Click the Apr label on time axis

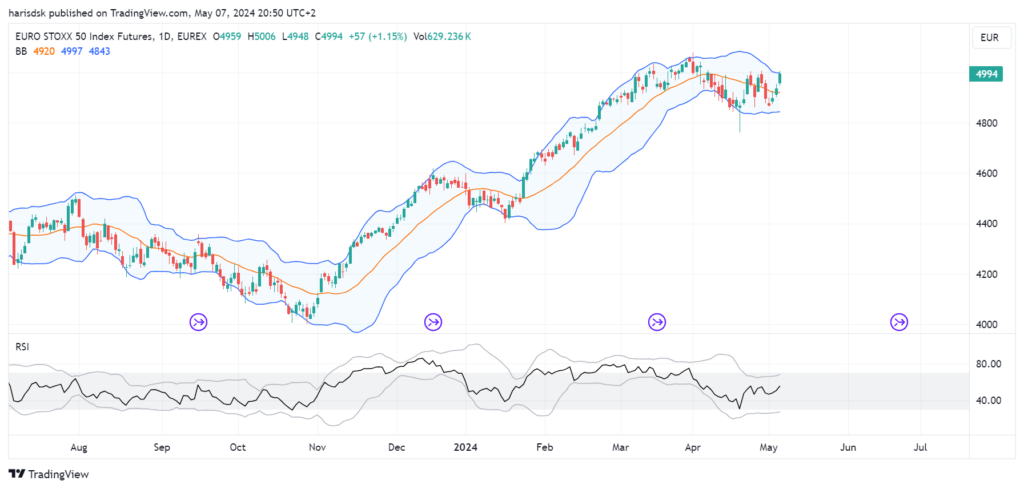click(691, 448)
